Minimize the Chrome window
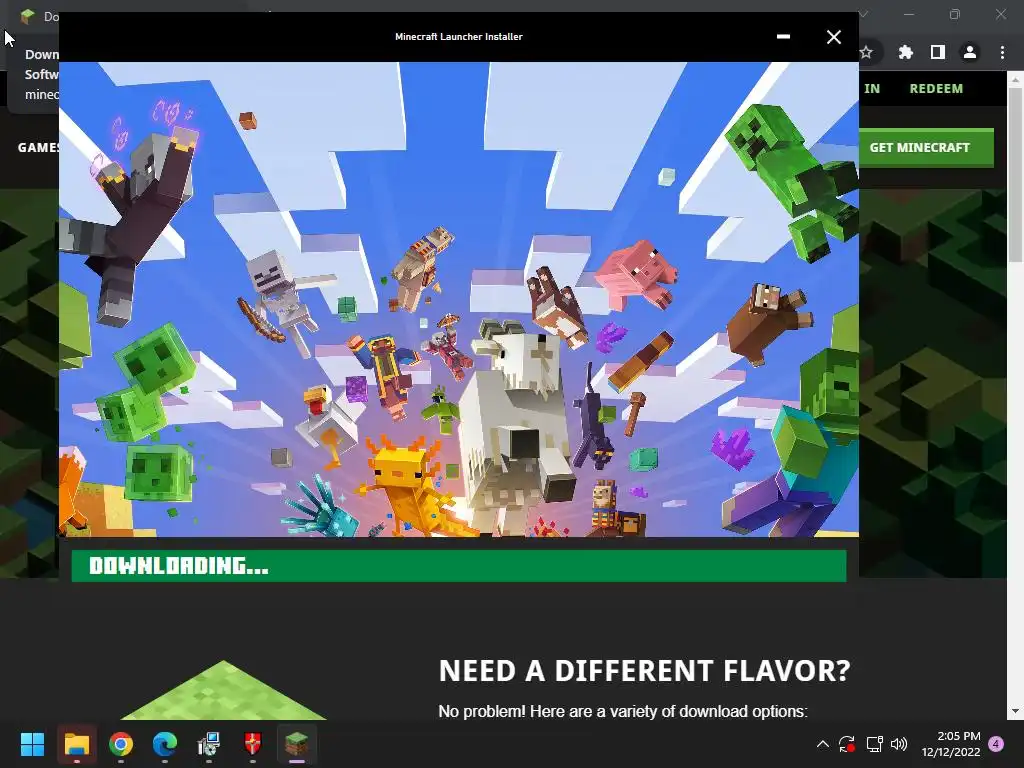1024x768 pixels. pos(909,14)
